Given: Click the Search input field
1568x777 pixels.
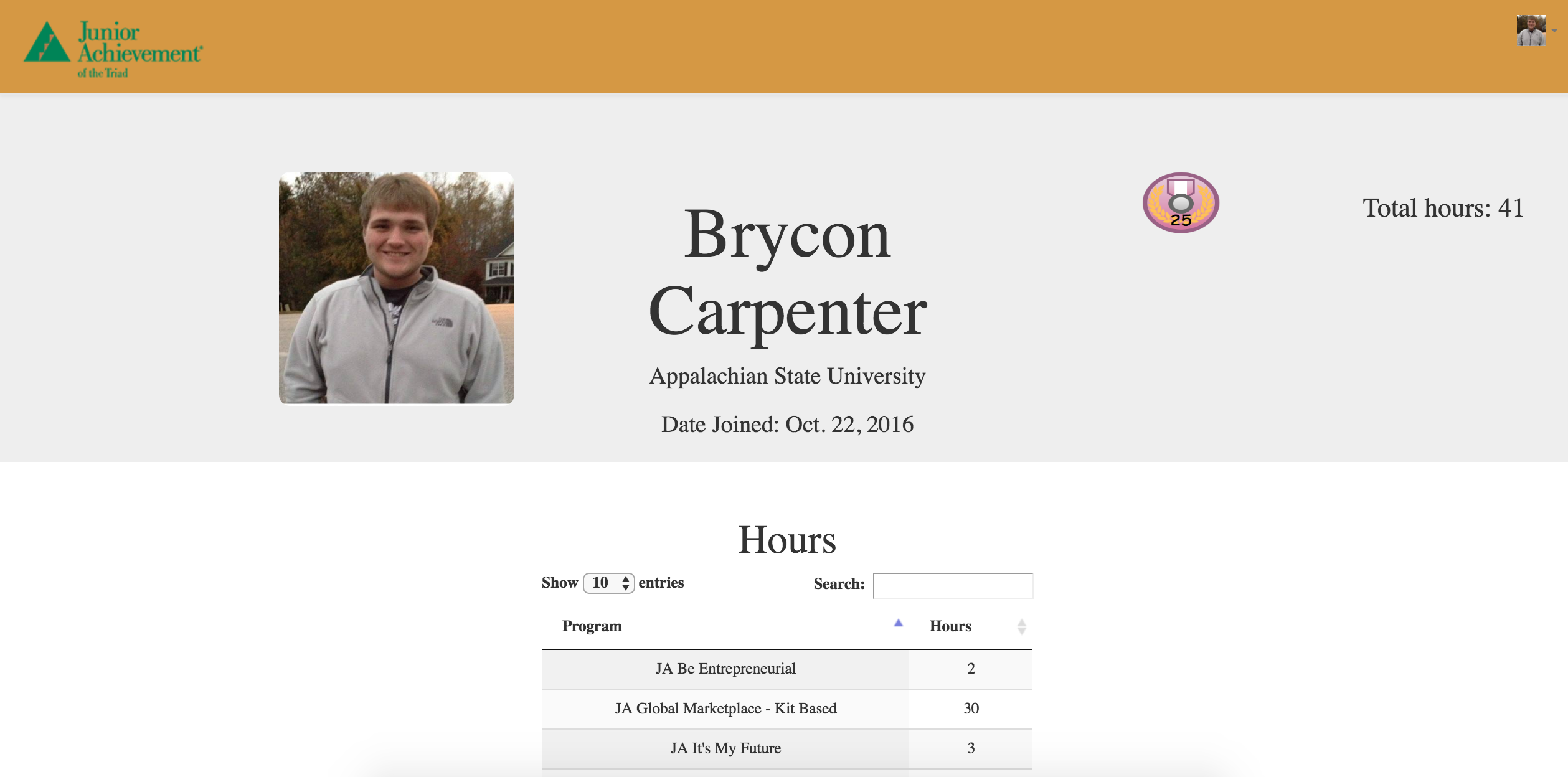Looking at the screenshot, I should 953,585.
